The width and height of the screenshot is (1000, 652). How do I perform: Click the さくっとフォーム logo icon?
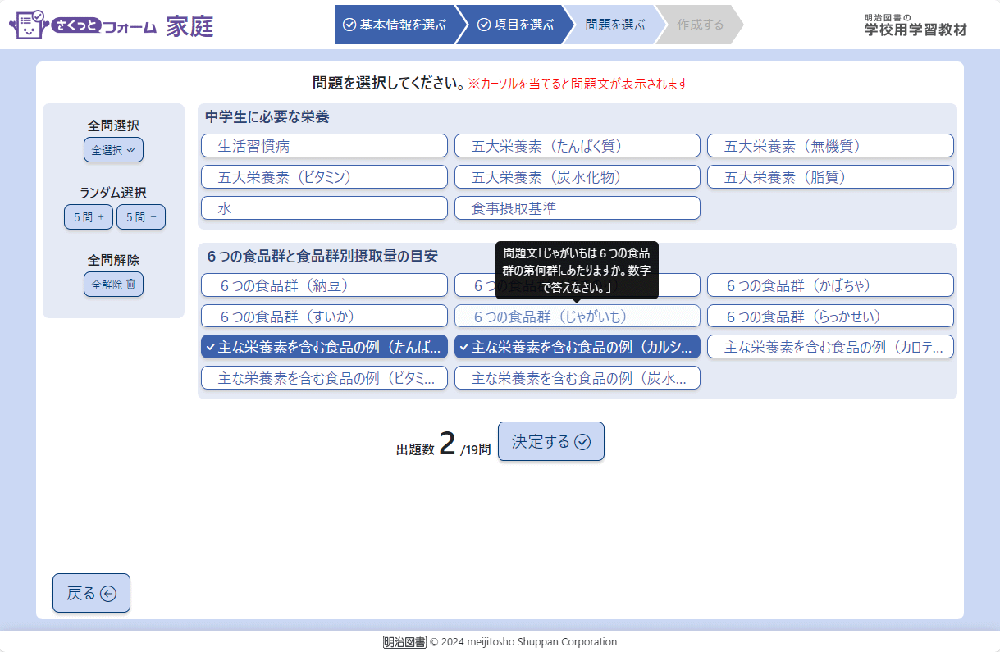pos(29,24)
